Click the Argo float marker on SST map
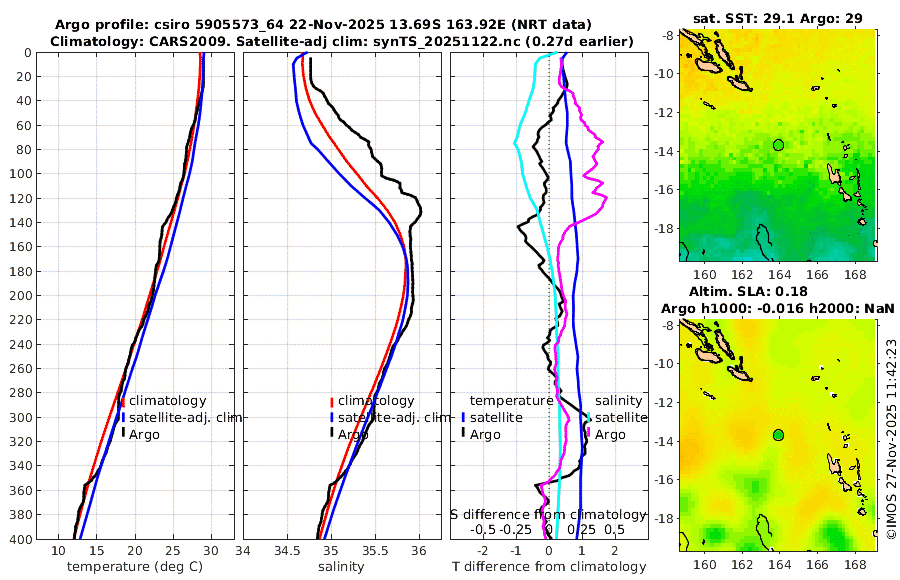 [778, 145]
